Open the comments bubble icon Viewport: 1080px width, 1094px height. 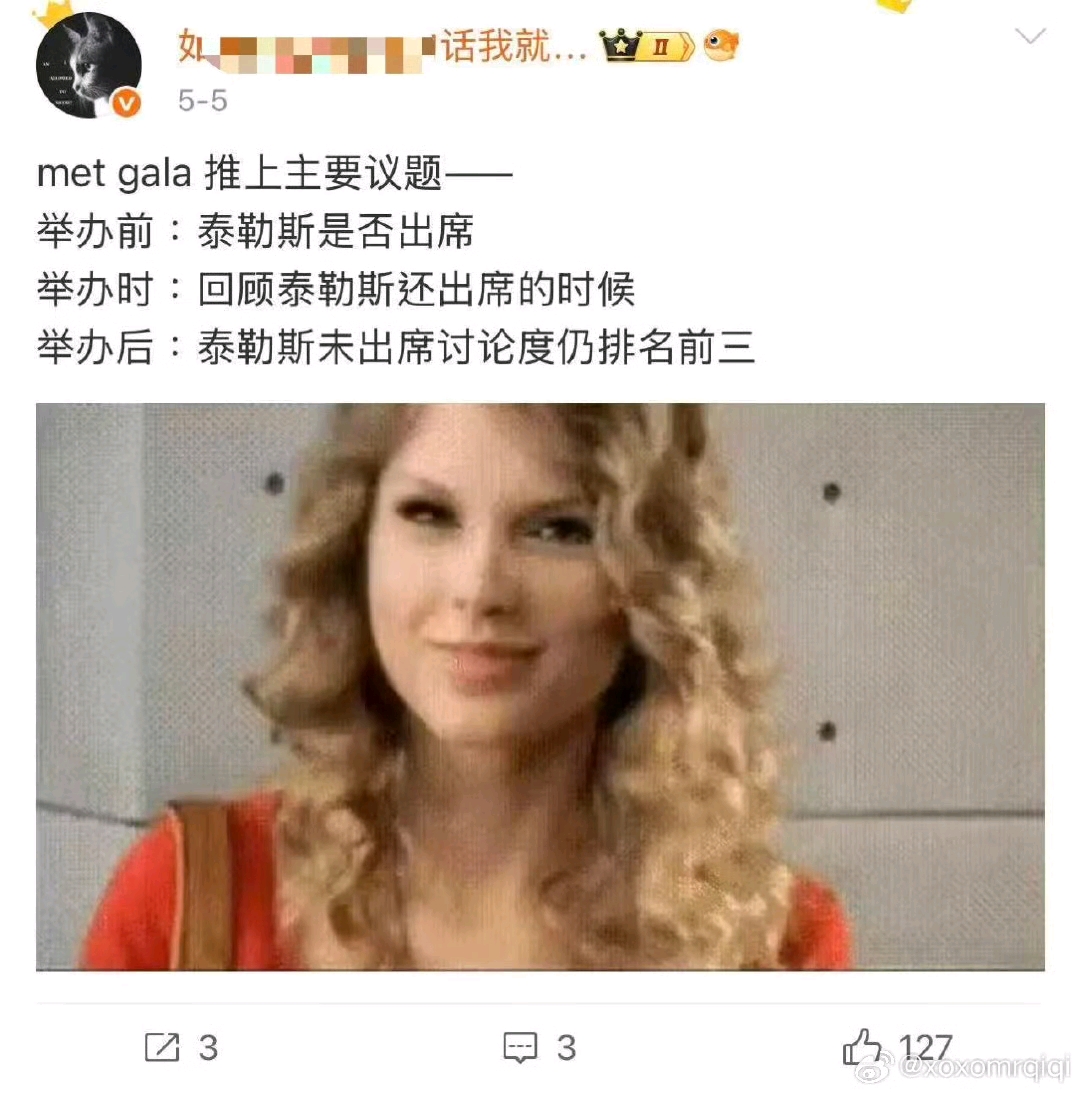[520, 1047]
